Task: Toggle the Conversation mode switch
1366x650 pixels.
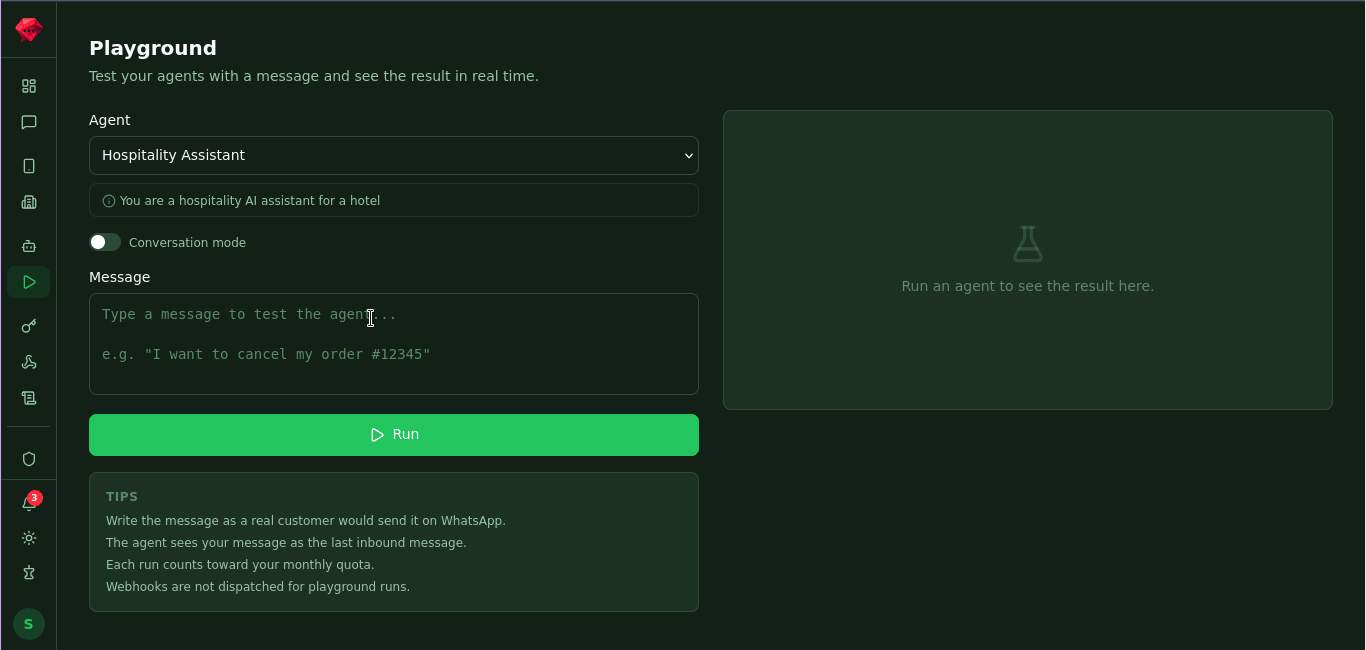Action: click(105, 242)
